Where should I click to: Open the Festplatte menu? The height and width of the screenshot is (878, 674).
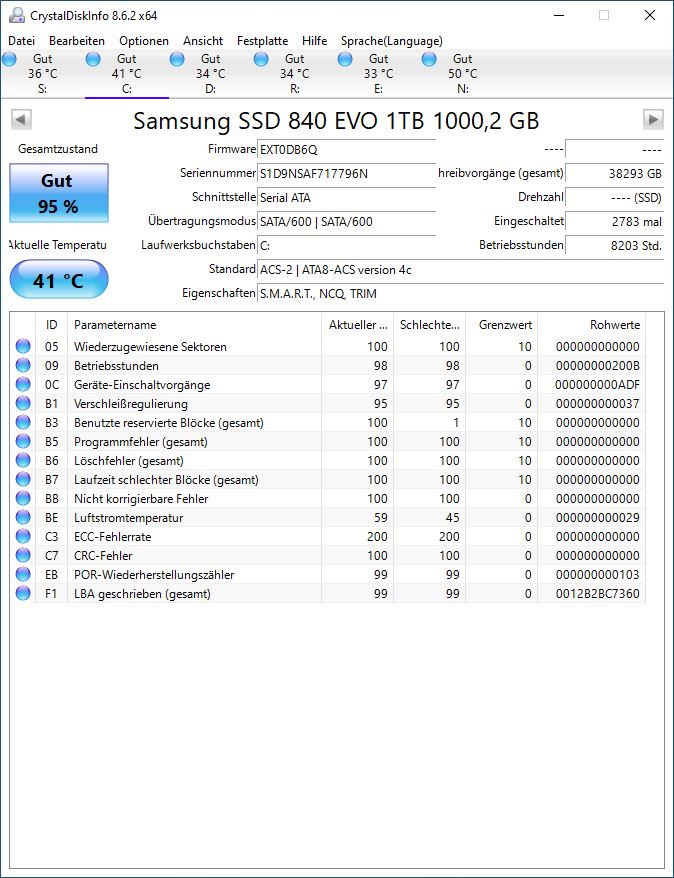263,41
